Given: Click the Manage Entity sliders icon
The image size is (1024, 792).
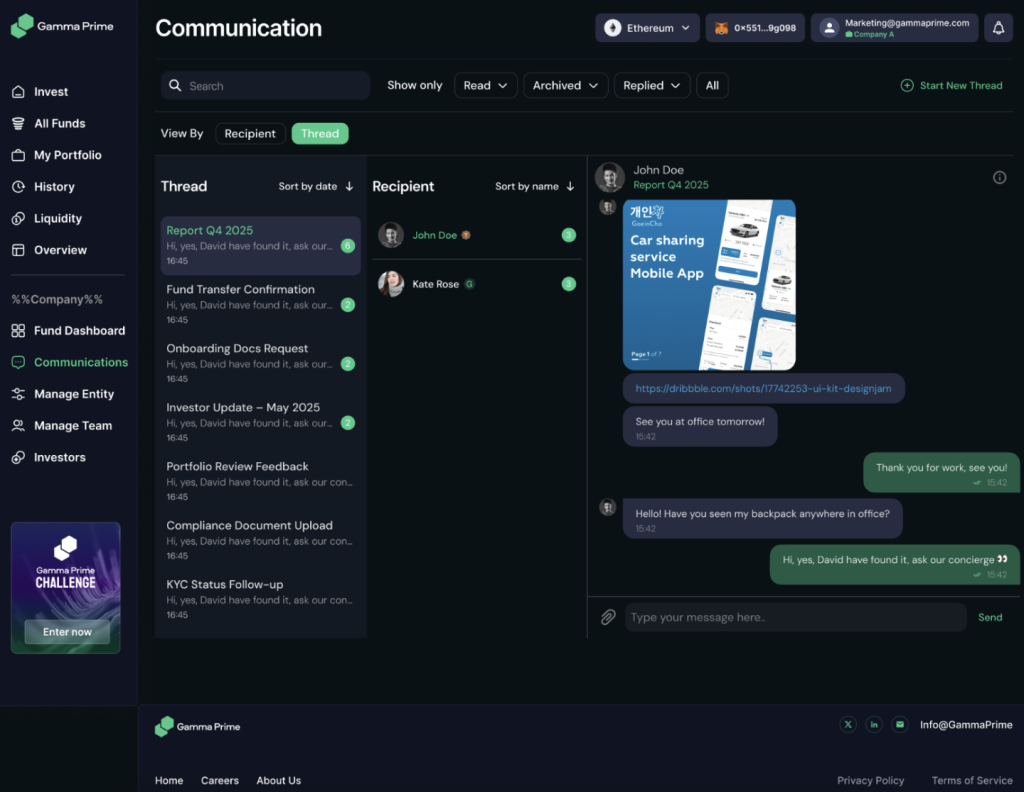Looking at the screenshot, I should (18, 394).
